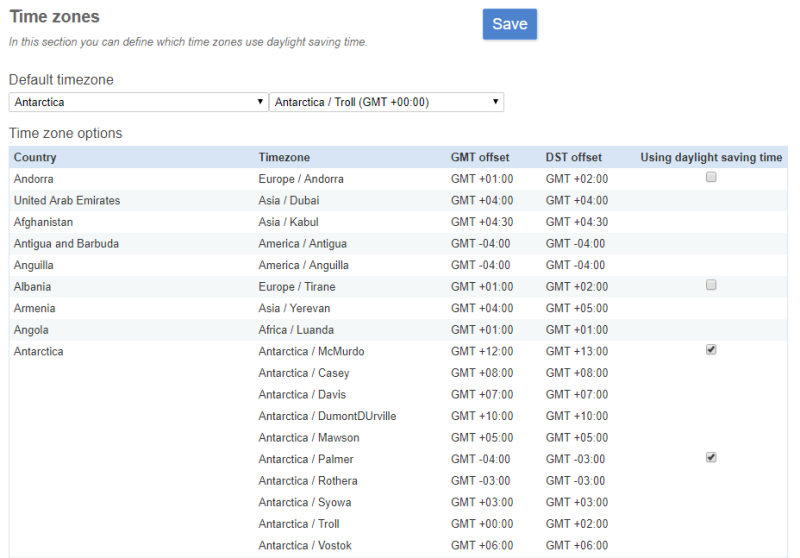
Task: Tick the daylight saving checkbox for Albania
Action: pyautogui.click(x=711, y=285)
